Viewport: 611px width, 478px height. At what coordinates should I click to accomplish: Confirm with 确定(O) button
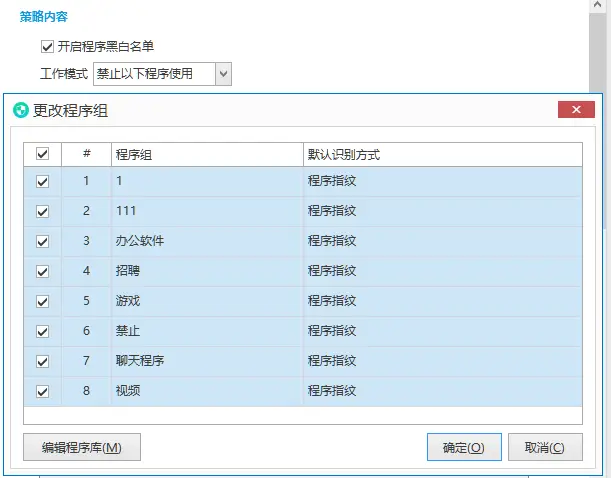tap(463, 447)
